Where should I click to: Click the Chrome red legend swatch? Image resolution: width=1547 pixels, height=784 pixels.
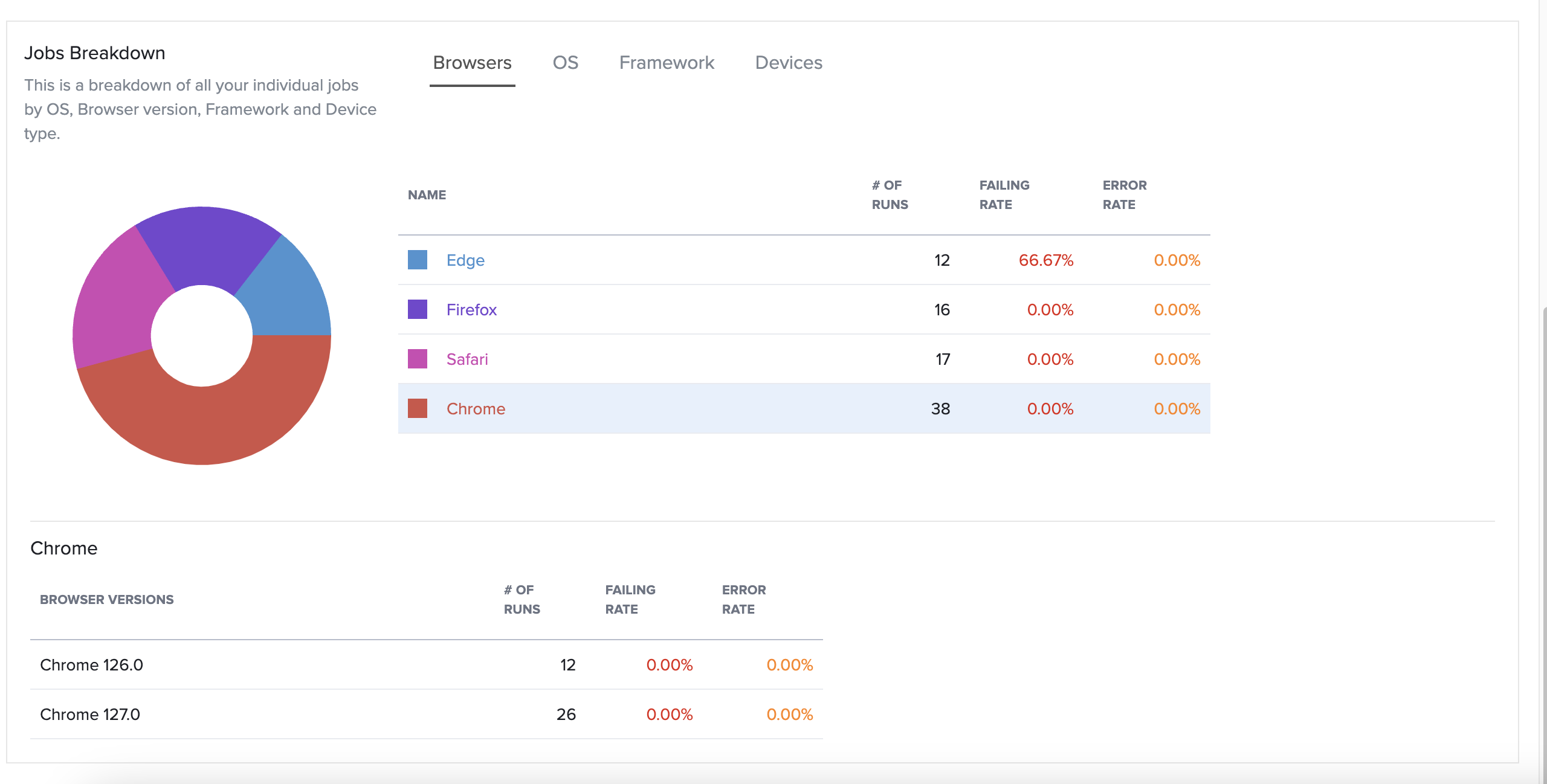pyautogui.click(x=417, y=408)
